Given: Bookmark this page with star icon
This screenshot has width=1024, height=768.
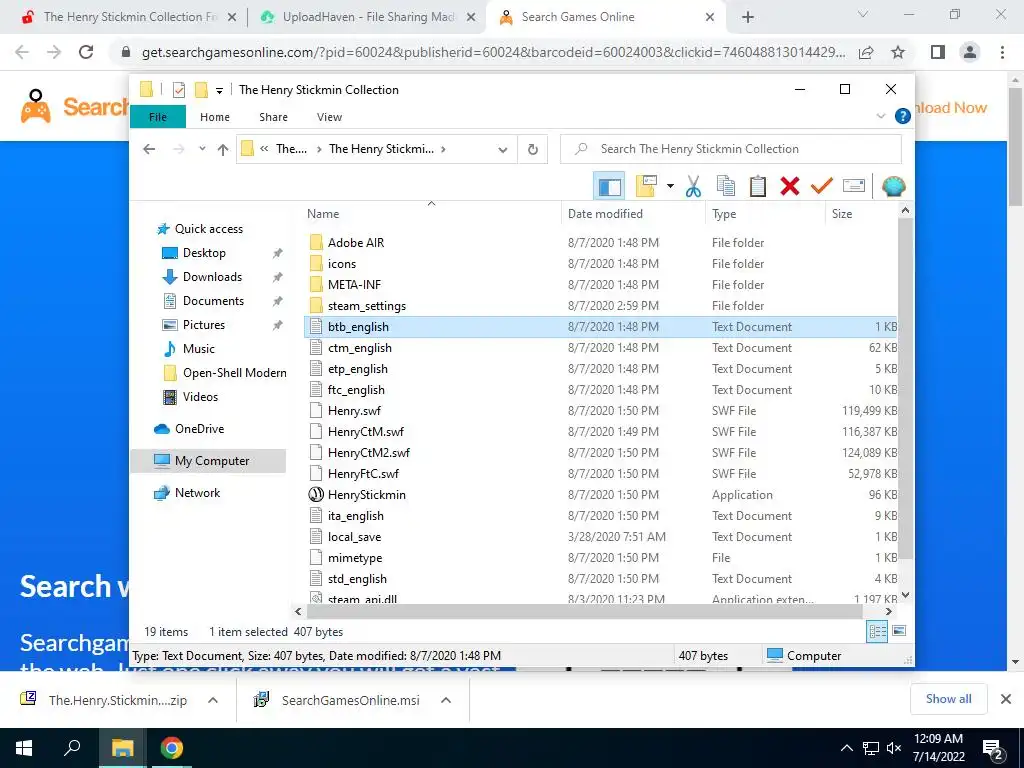Looking at the screenshot, I should point(898,52).
